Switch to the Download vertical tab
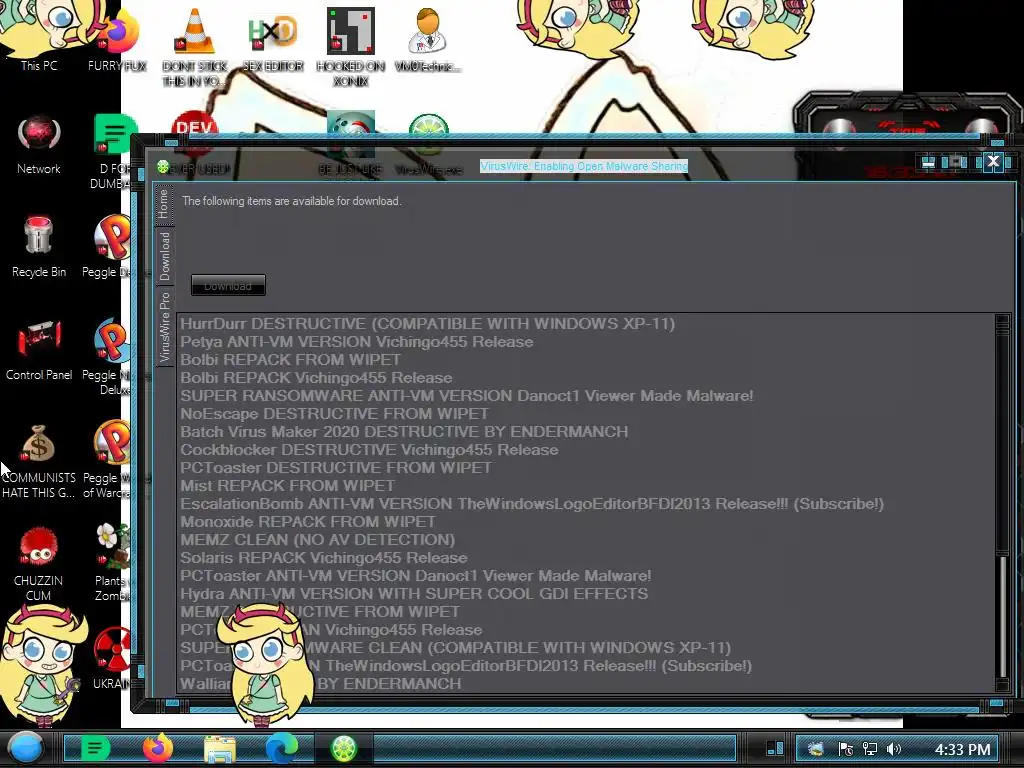 tap(164, 256)
